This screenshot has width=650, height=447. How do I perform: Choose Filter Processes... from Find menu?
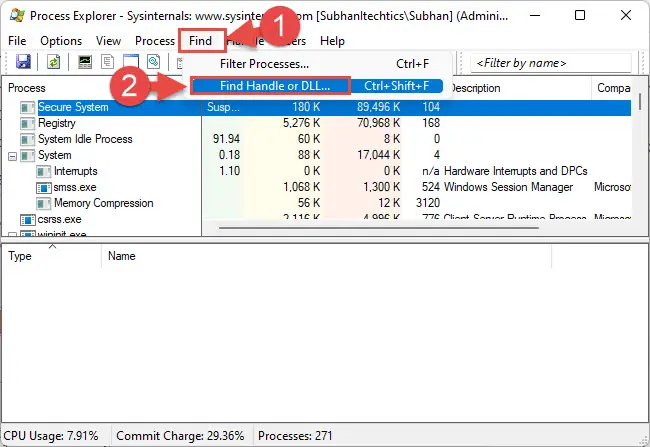click(317, 64)
